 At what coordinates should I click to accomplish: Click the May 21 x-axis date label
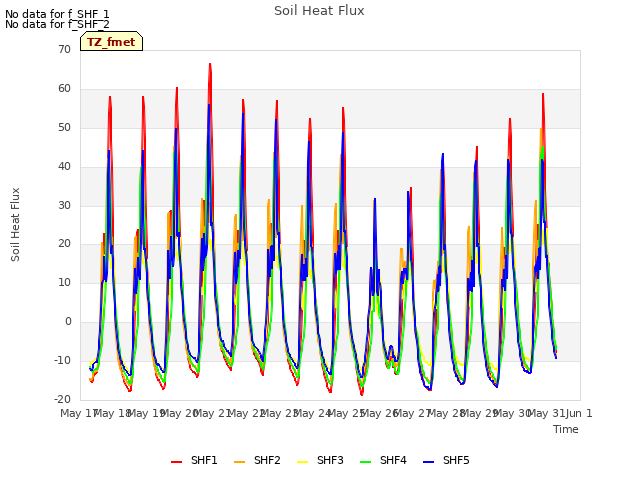tap(212, 413)
